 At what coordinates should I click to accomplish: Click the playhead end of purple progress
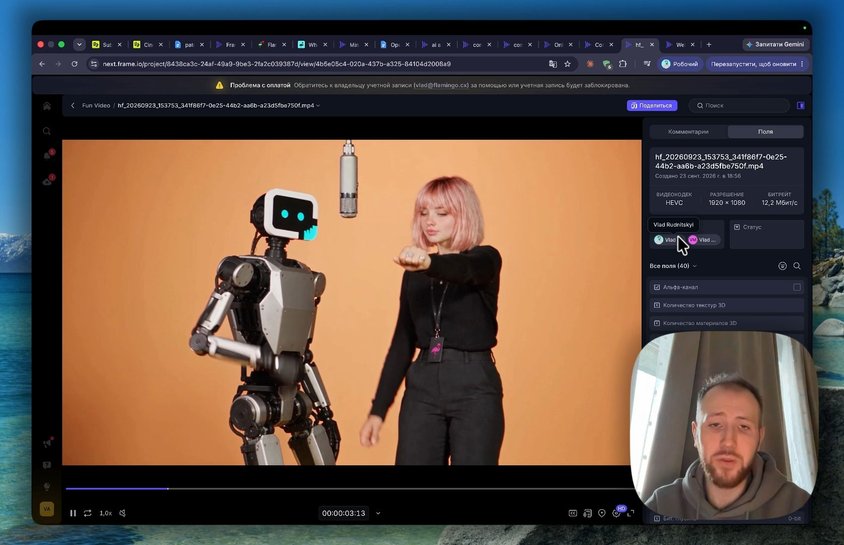[168, 489]
